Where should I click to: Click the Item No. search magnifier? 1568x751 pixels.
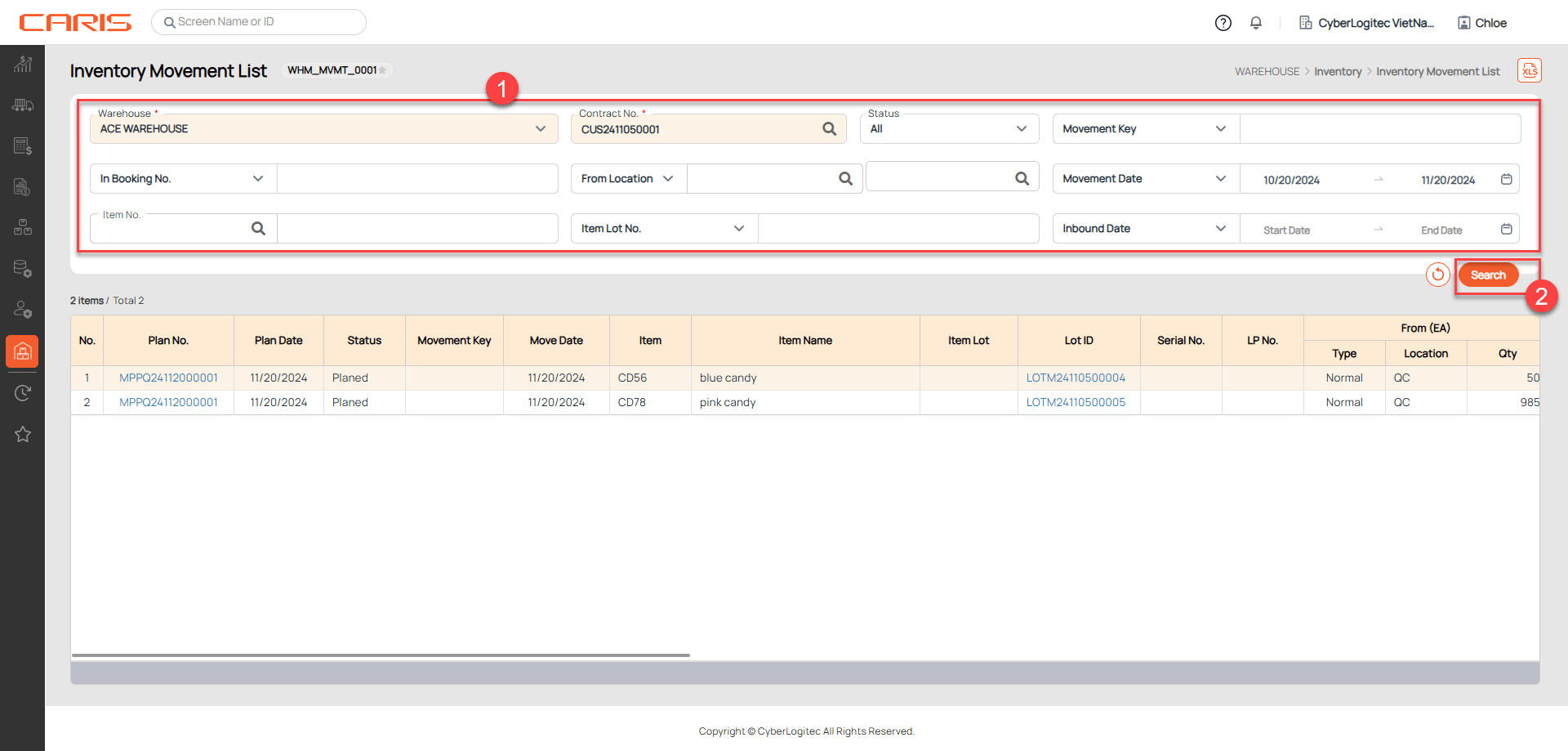pyautogui.click(x=258, y=229)
